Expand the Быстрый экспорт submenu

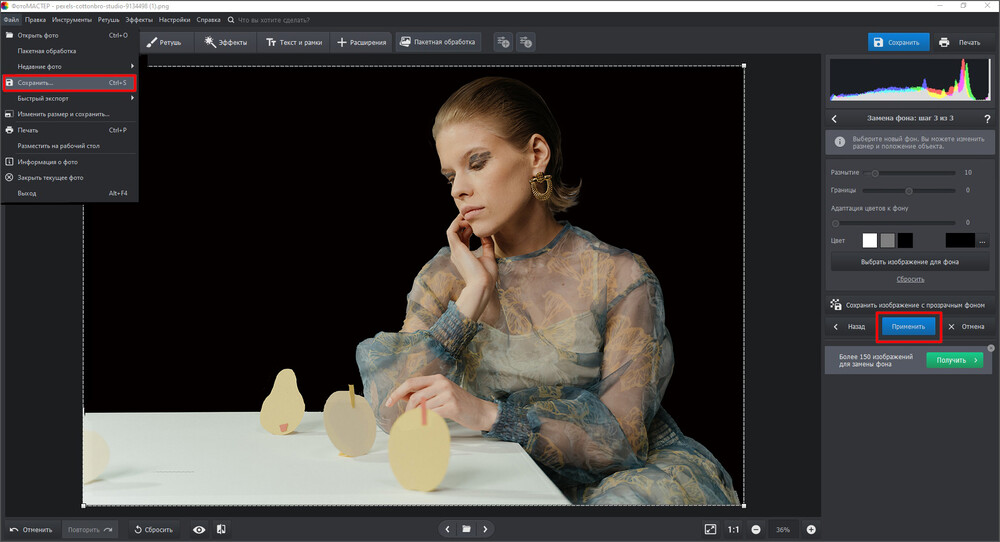click(68, 98)
